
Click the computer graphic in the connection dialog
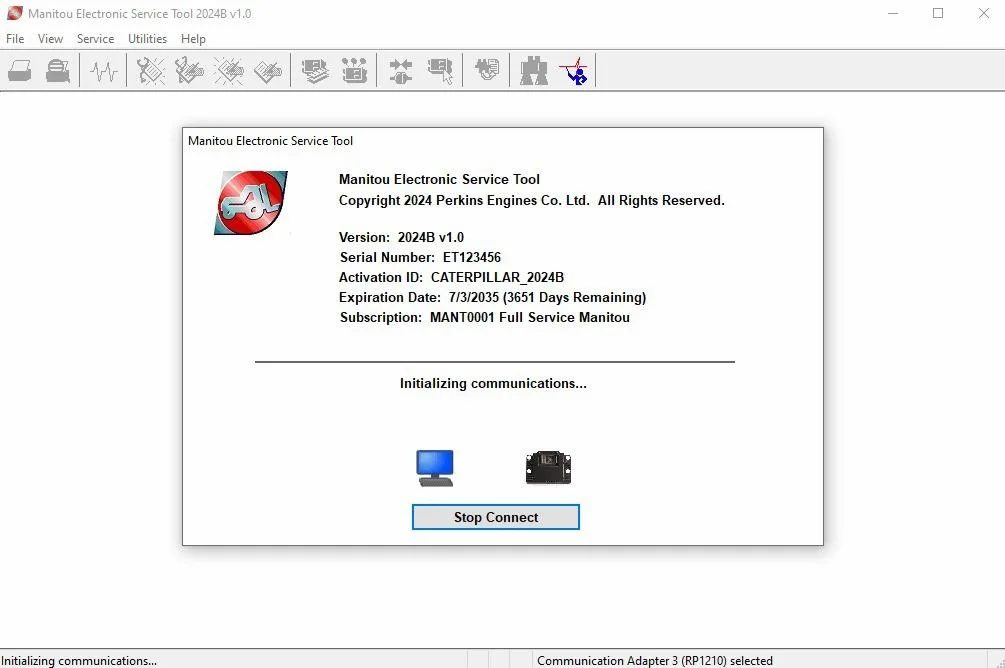pyautogui.click(x=434, y=466)
